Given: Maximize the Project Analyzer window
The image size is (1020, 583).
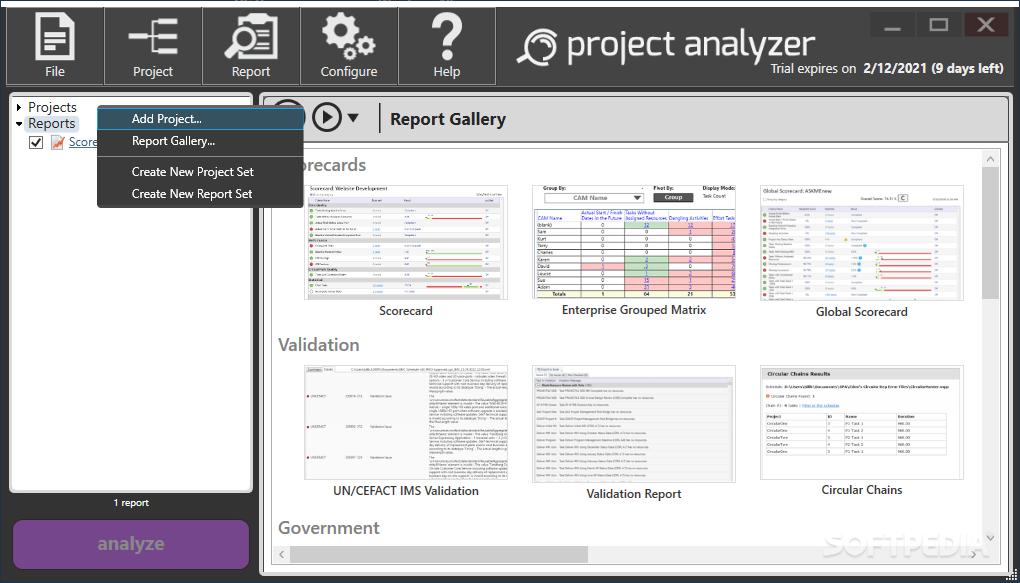Looking at the screenshot, I should [939, 25].
